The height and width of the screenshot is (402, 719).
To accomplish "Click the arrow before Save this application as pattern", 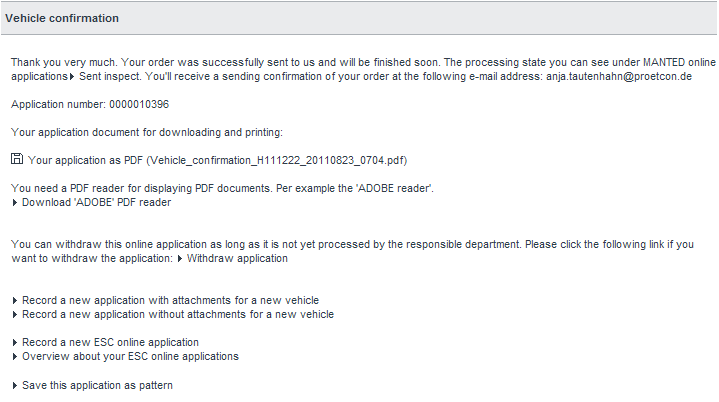I will pos(15,385).
